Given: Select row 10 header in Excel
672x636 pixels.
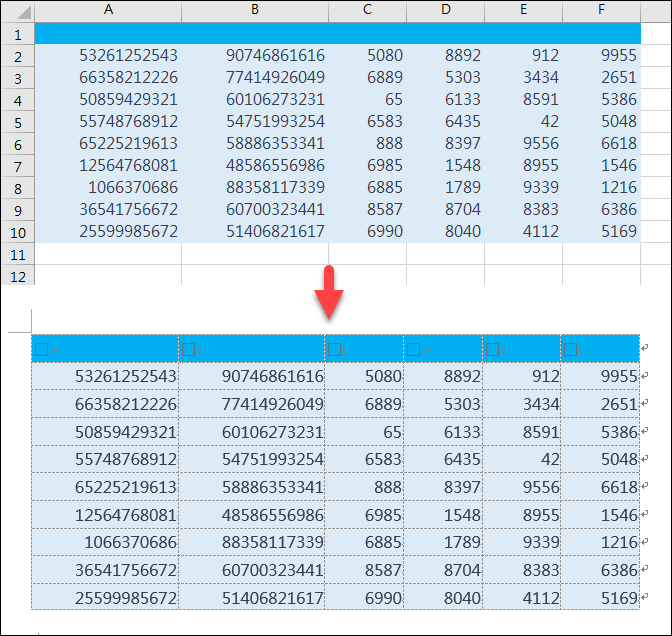Looking at the screenshot, I should click(18, 232).
